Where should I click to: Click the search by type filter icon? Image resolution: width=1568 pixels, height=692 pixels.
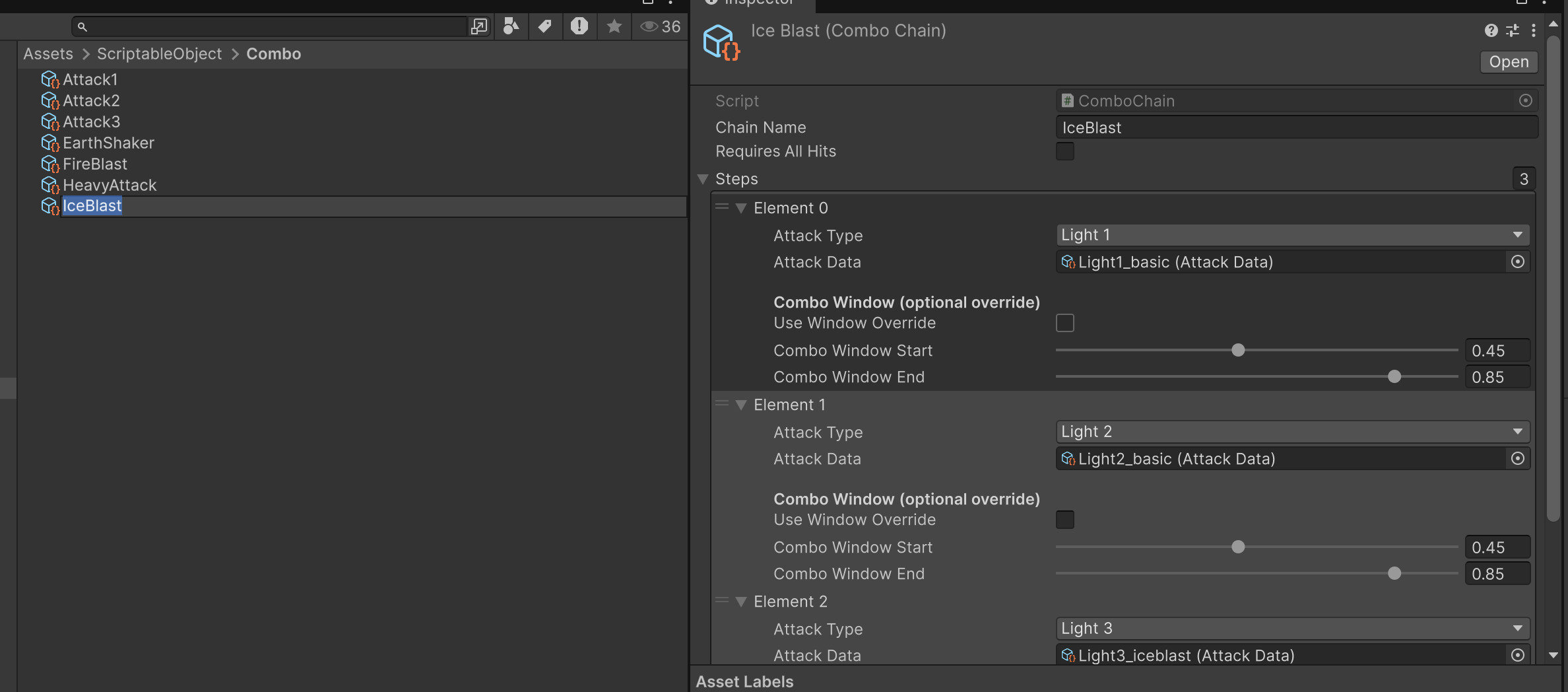[x=511, y=26]
